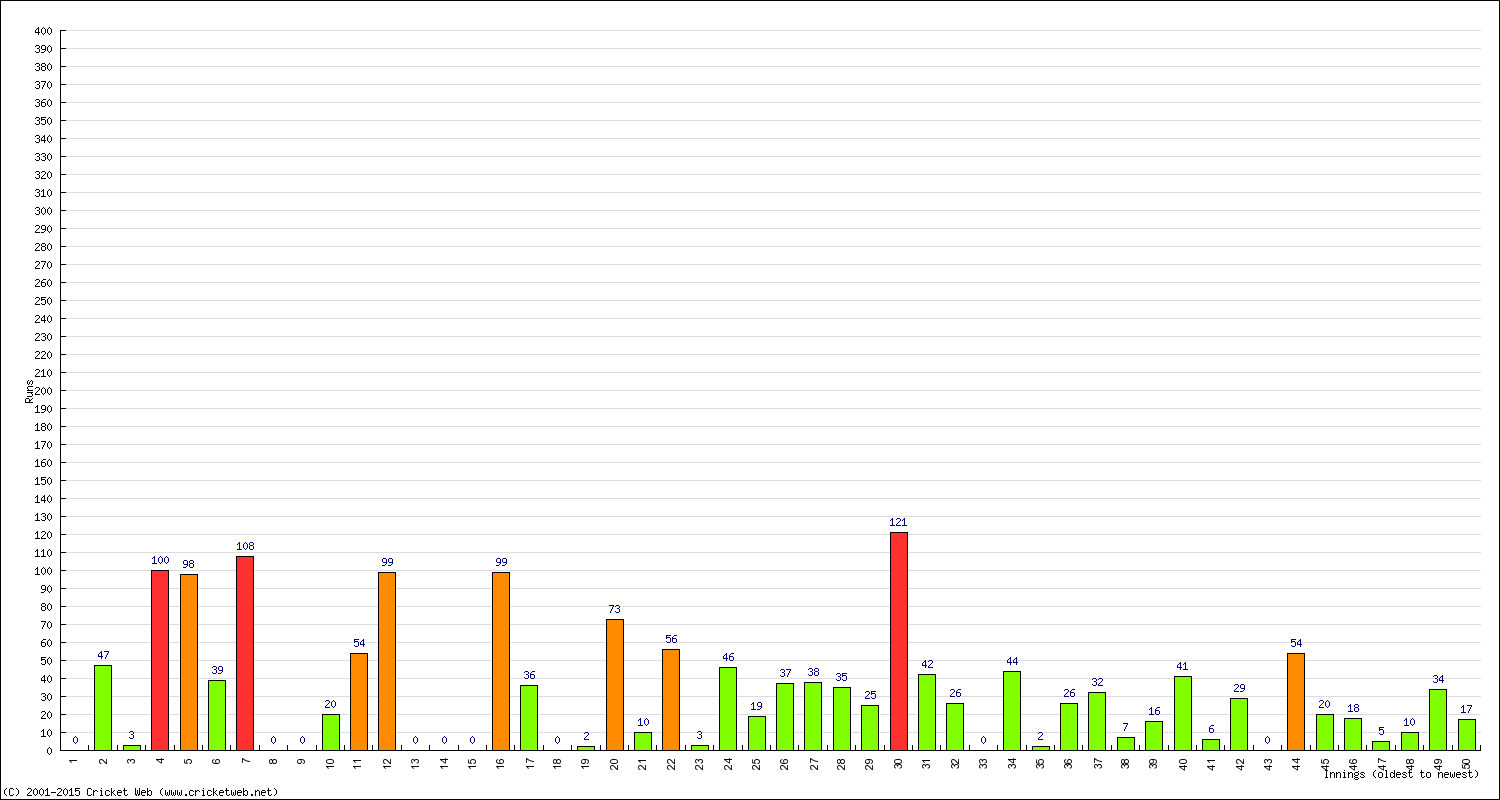Image resolution: width=1500 pixels, height=800 pixels.
Task: Click the green 46-run bar at innings 24
Action: pos(728,709)
